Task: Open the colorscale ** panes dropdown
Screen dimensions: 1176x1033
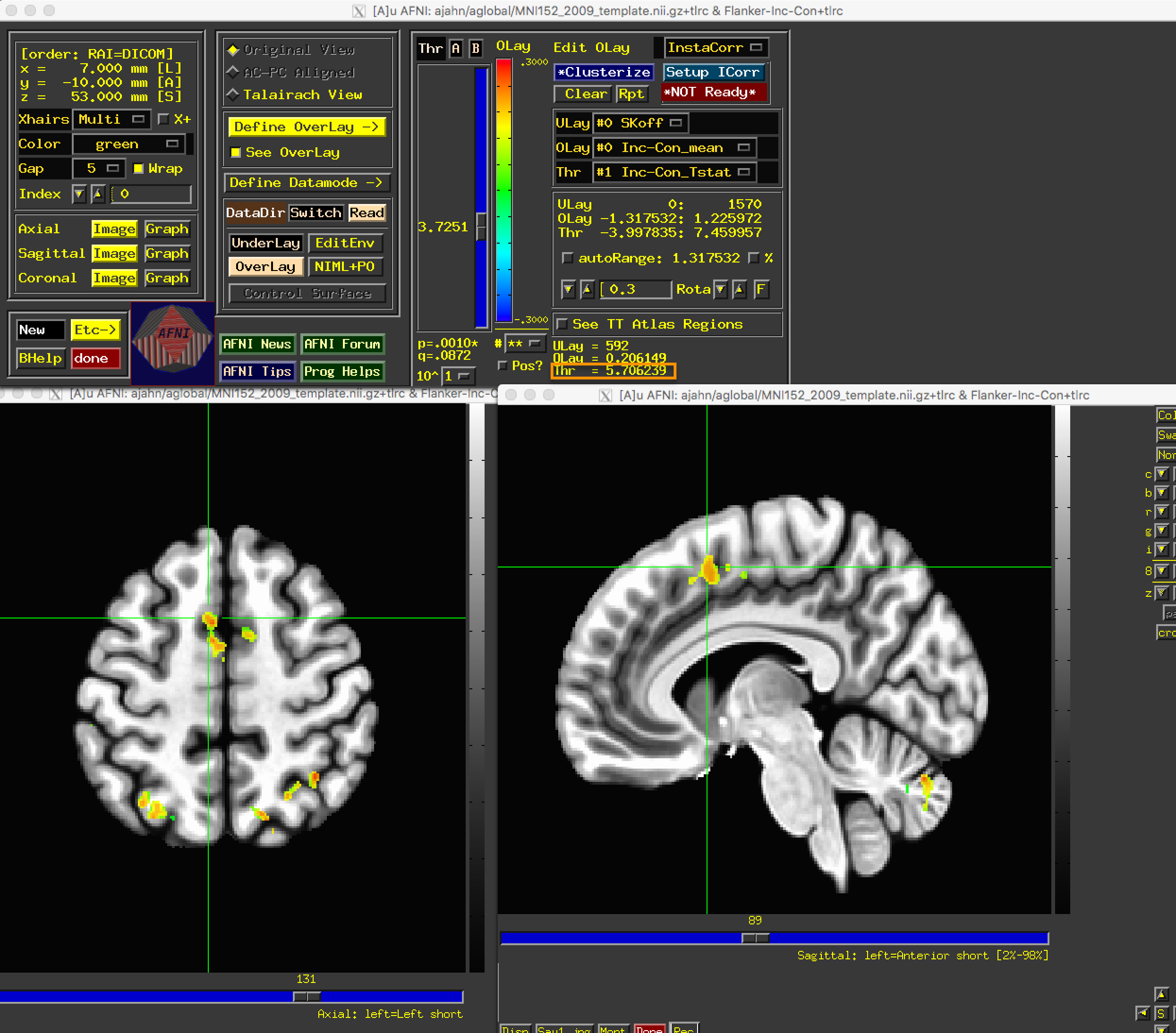Action: [x=525, y=344]
